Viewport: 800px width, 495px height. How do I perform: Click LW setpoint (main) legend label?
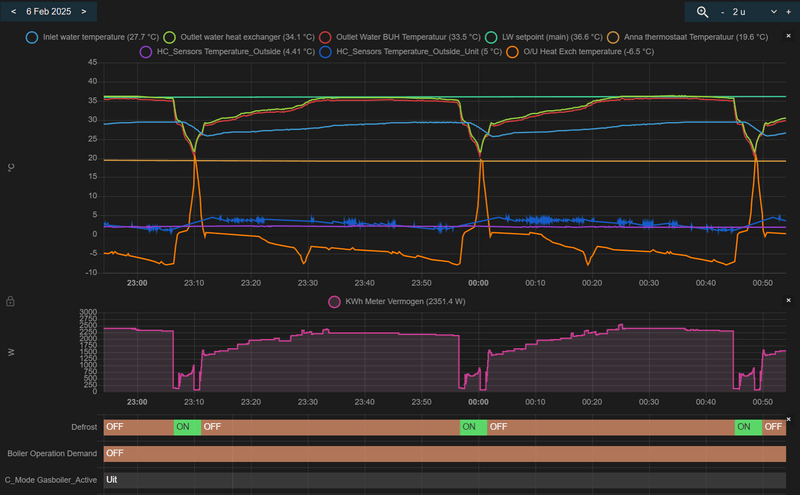tap(552, 37)
